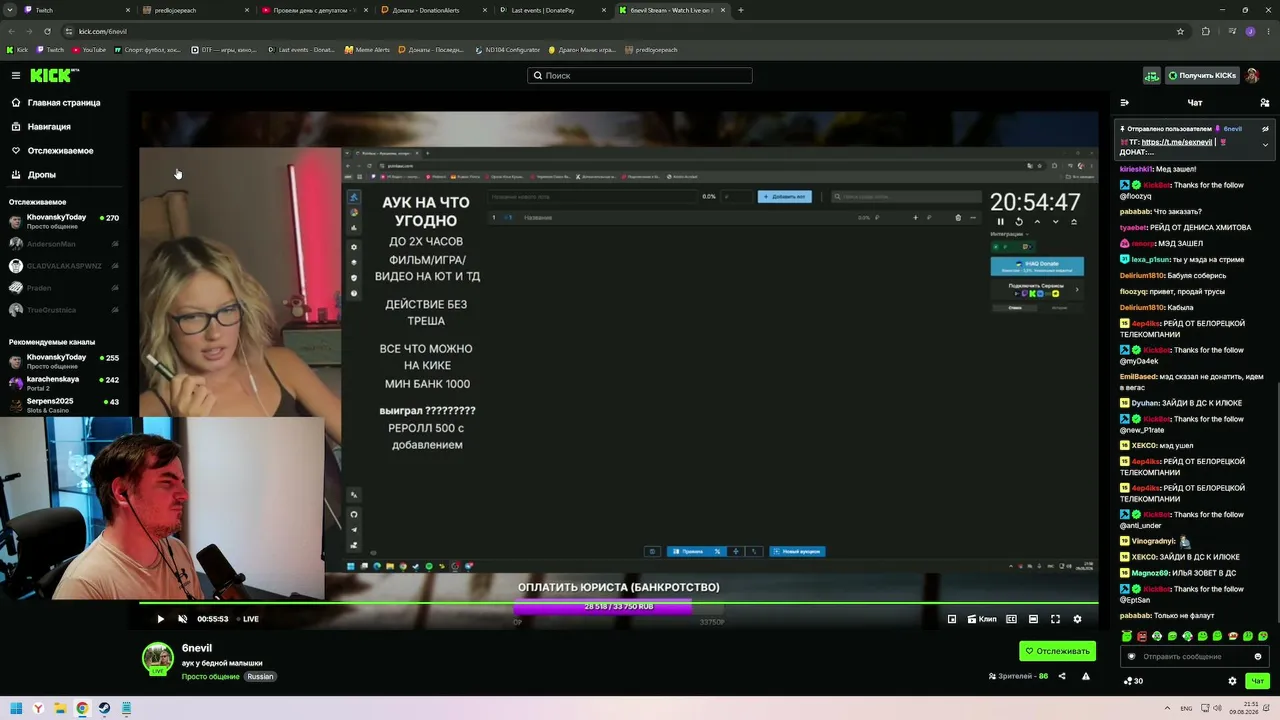Open Praden followed channel
The height and width of the screenshot is (720, 1280).
[x=64, y=288]
